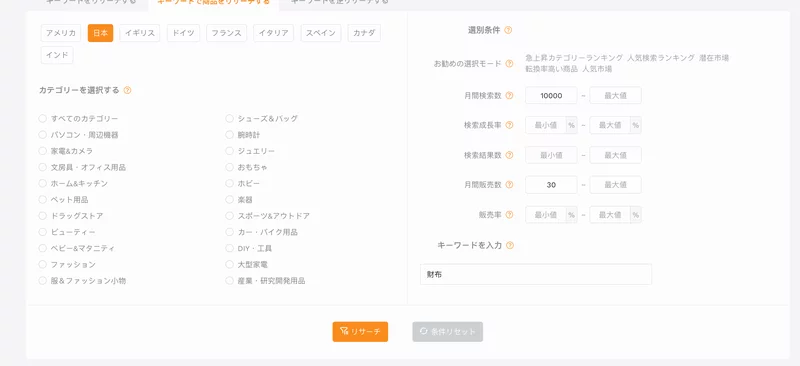This screenshot has height=366, width=800.
Task: Click the orange リサーチ button
Action: (x=360, y=332)
